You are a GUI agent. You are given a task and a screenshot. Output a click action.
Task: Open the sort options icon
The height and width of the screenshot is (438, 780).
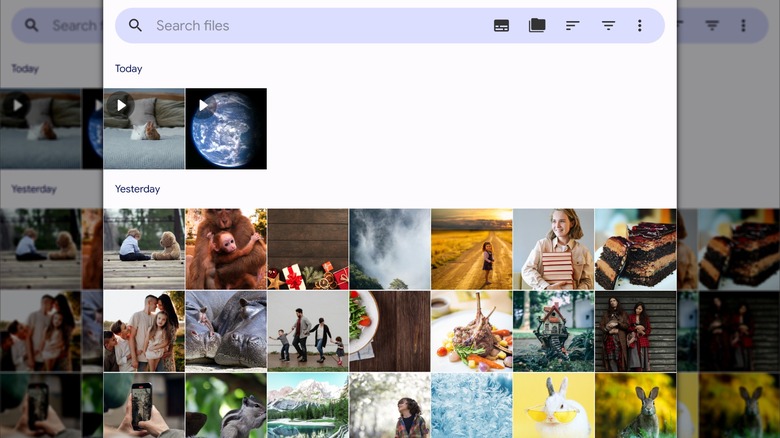pos(573,26)
